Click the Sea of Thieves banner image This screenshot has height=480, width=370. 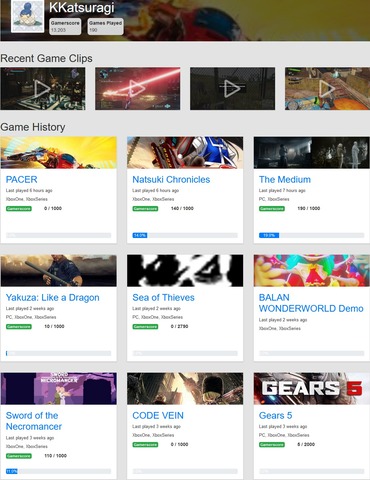(185, 271)
